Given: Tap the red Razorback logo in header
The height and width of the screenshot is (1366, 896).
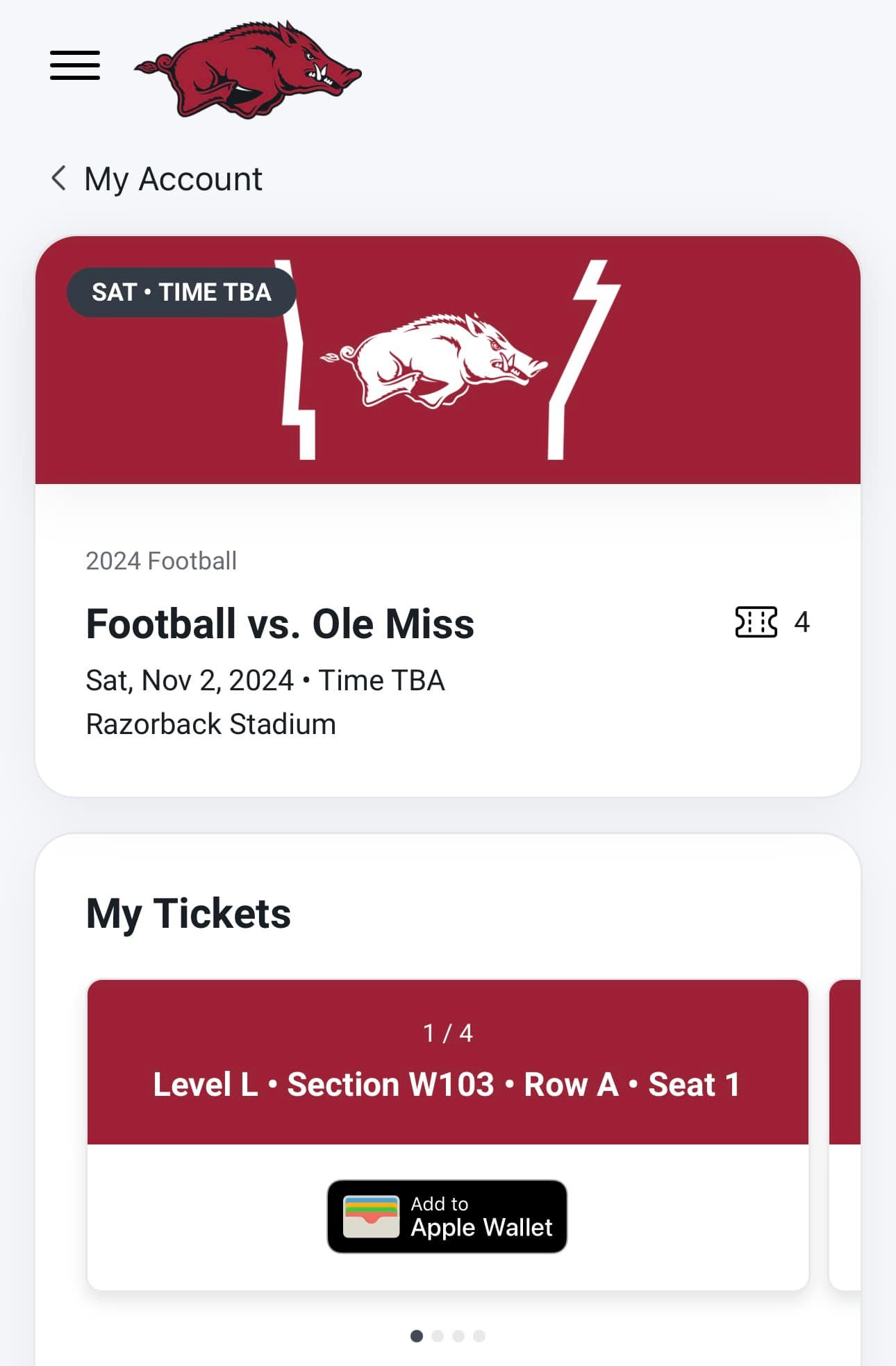Looking at the screenshot, I should (248, 69).
